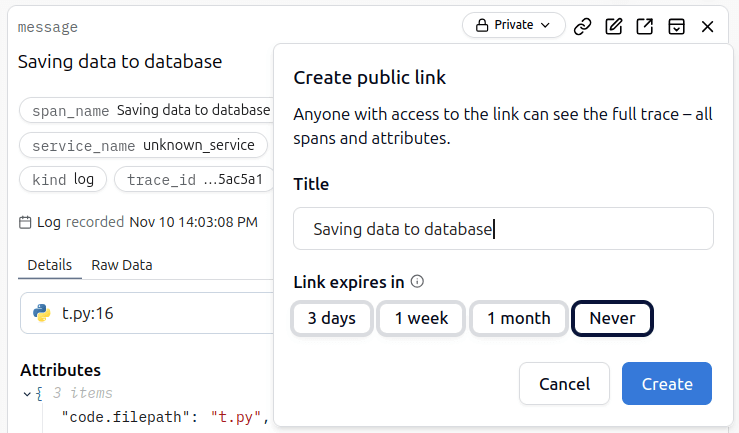Open trace in new window icon
739x433 pixels.
[x=645, y=26]
